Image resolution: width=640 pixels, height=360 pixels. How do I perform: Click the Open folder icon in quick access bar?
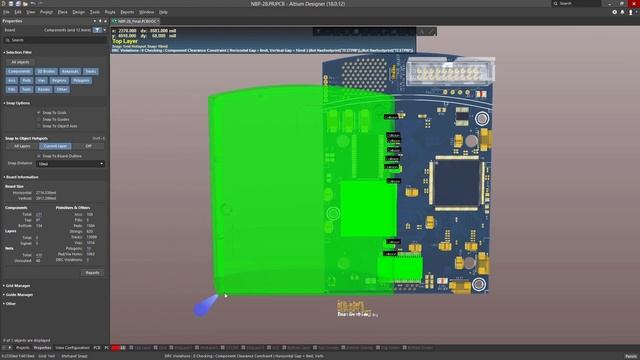coord(25,4)
